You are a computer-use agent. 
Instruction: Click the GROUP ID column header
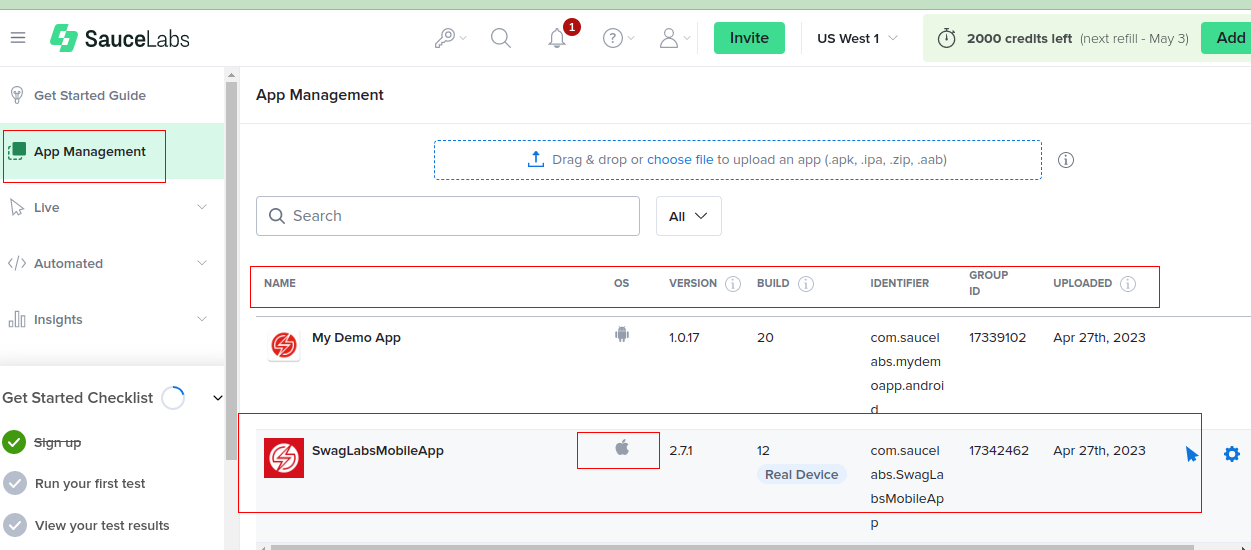[x=989, y=283]
